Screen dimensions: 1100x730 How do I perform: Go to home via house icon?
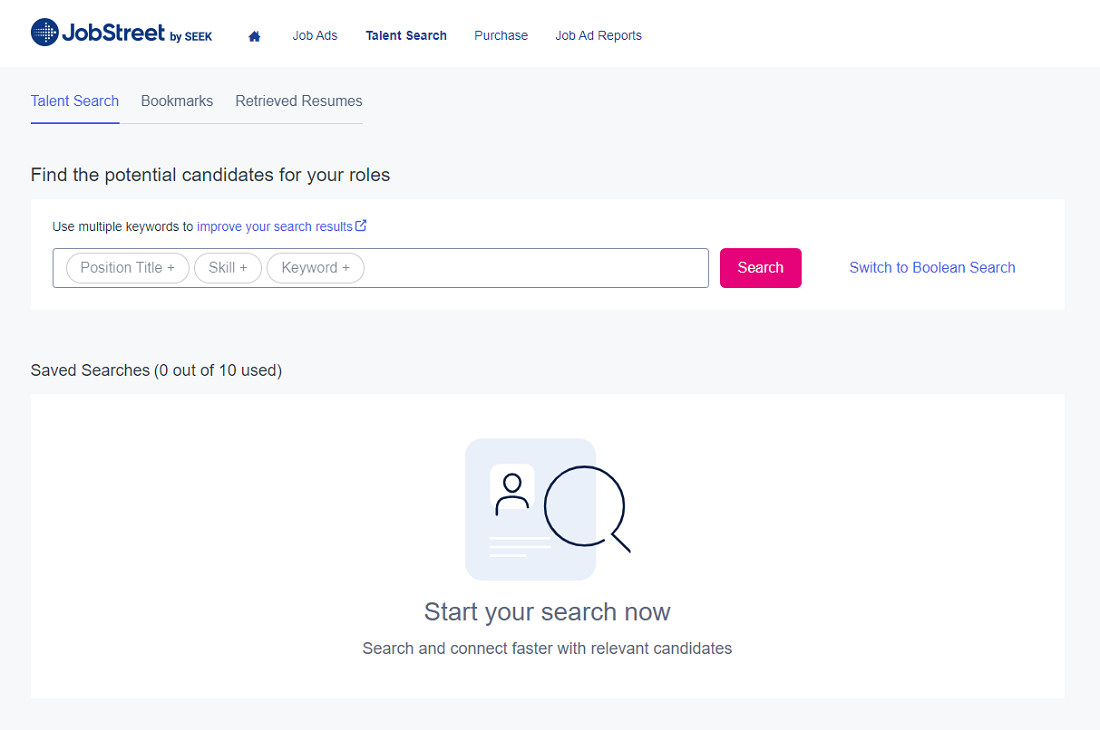[x=255, y=36]
